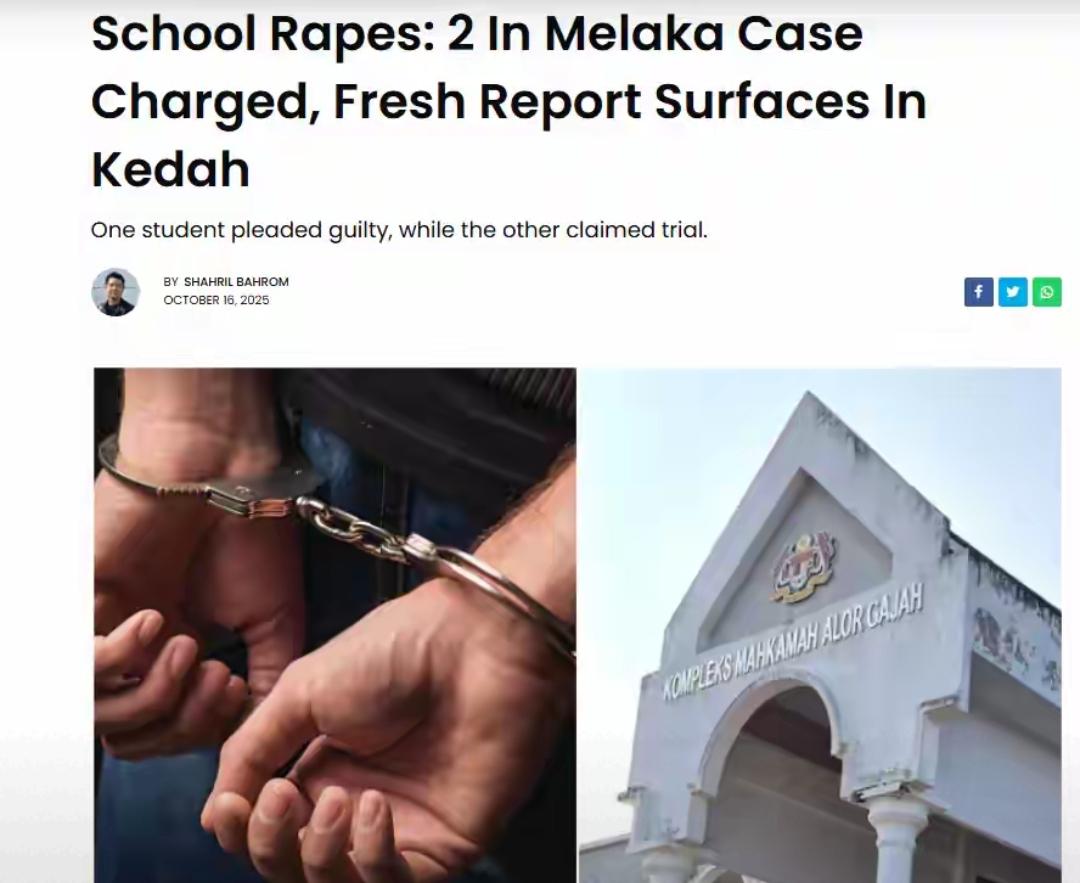
Task: Open the School Rapes headline
Action: click(x=508, y=101)
